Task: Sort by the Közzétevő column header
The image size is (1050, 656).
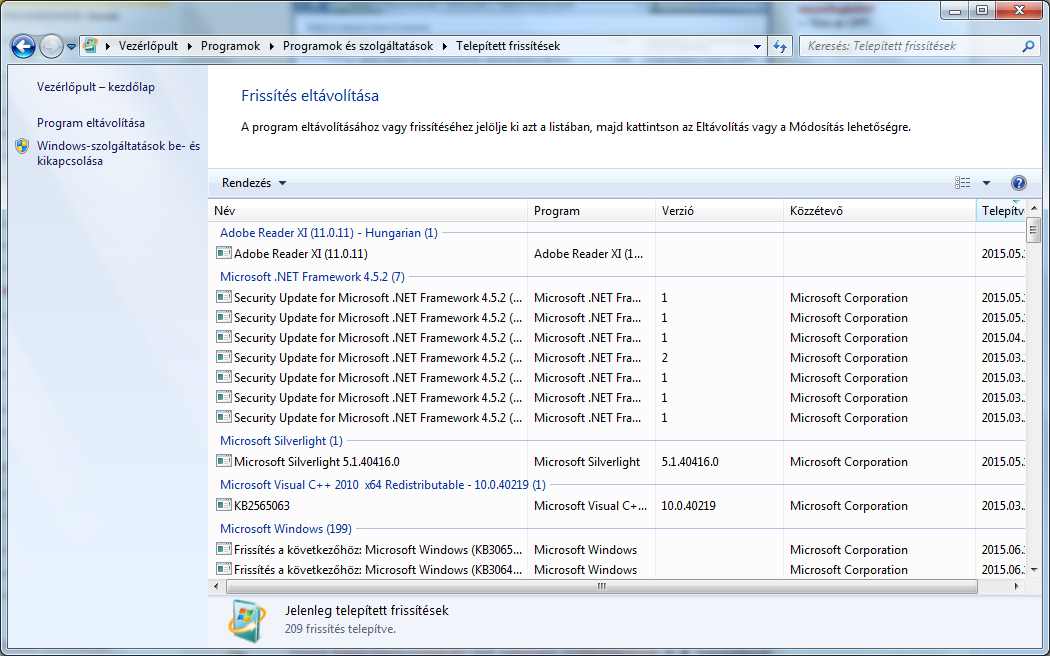Action: [x=880, y=211]
